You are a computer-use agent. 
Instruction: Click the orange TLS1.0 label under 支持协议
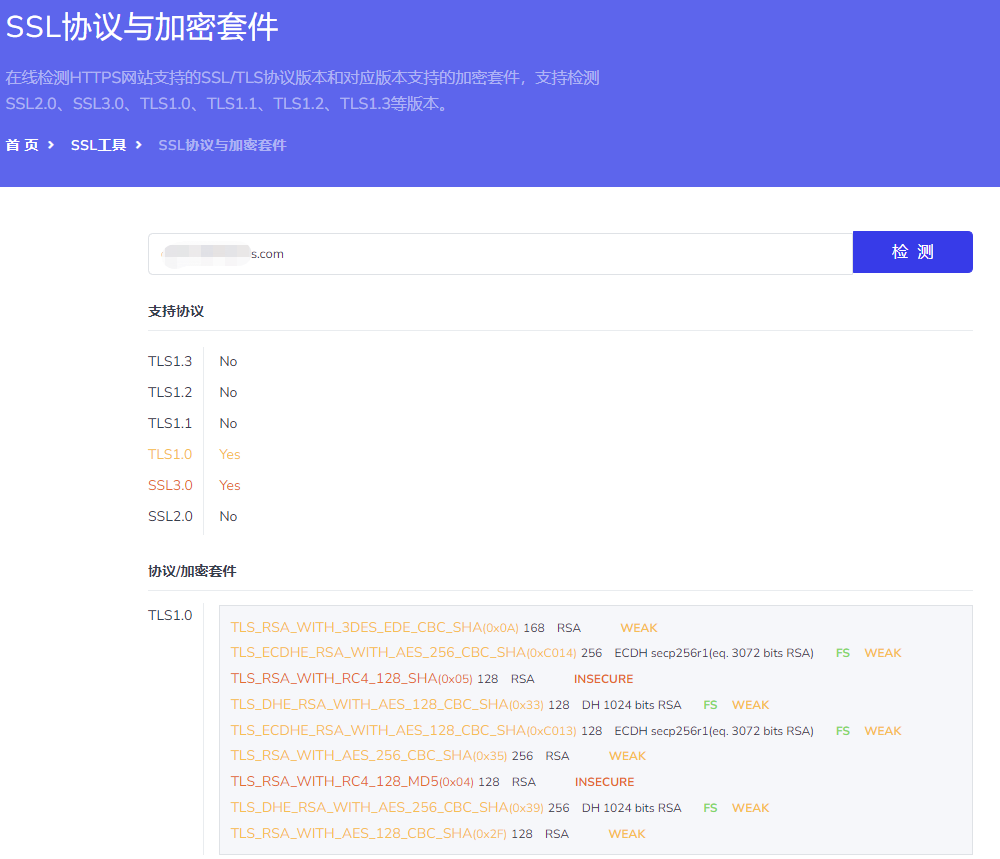[170, 454]
